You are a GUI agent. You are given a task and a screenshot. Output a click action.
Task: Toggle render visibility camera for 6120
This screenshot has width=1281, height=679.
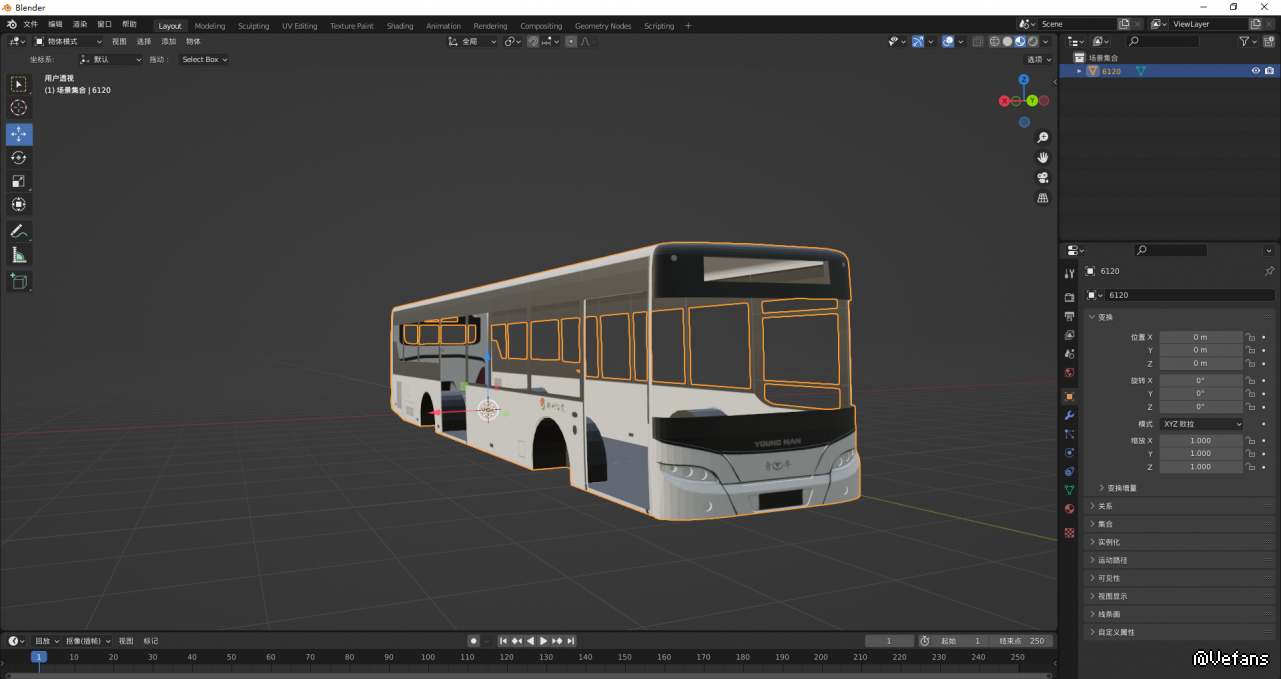(1269, 71)
